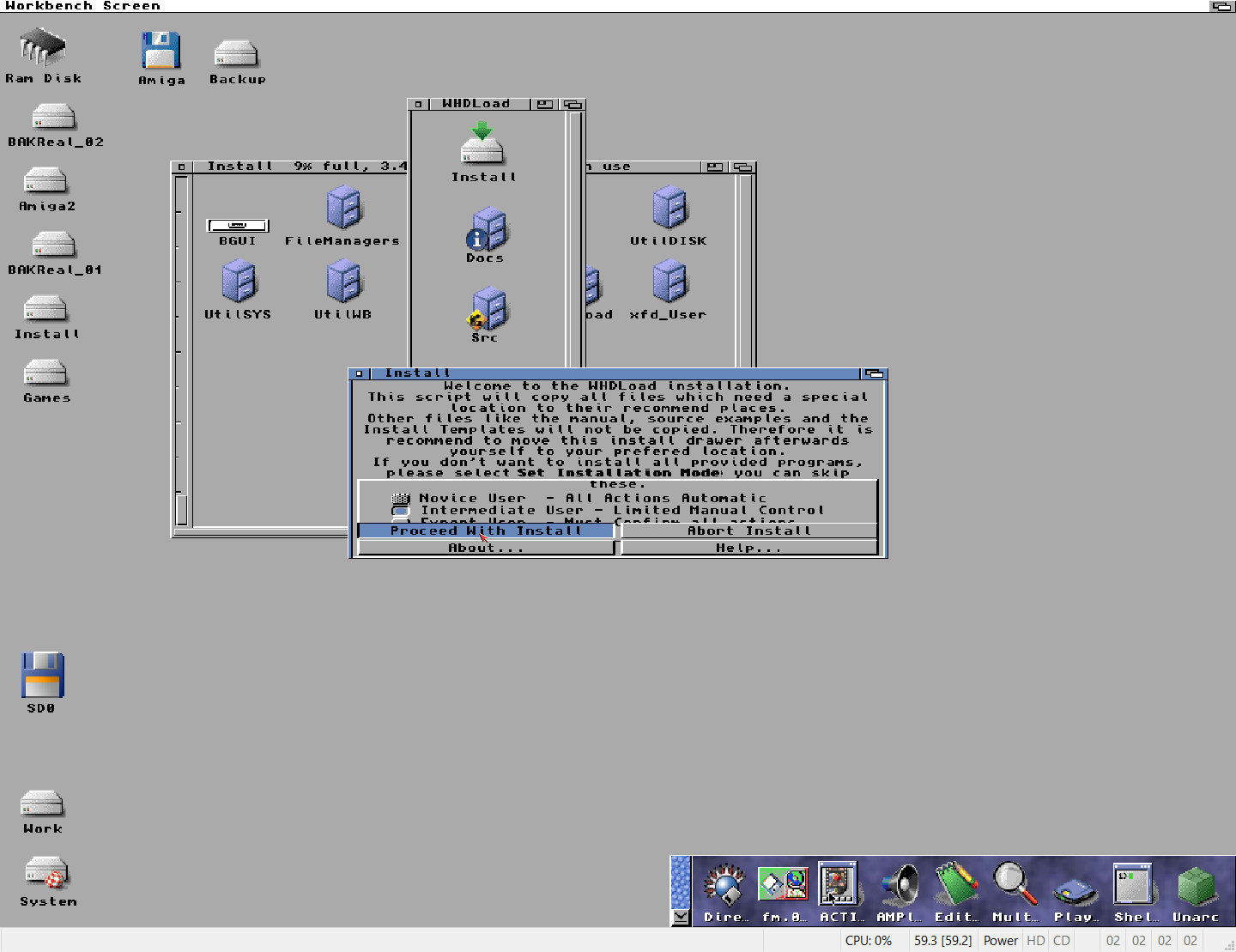1236x952 pixels.
Task: Select the Install icon in WHDLoad window
Action: 482,143
